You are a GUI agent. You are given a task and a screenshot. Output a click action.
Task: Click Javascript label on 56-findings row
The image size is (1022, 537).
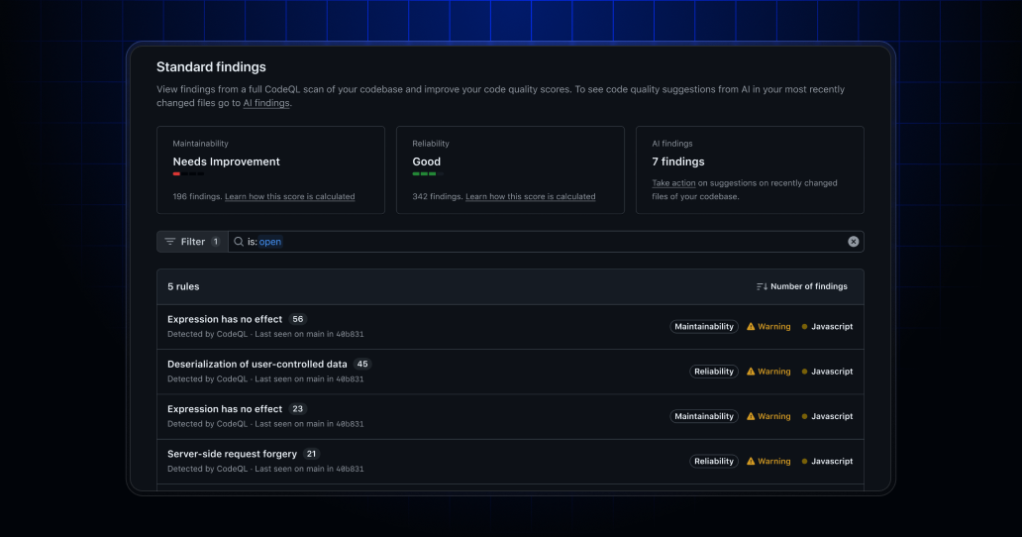[x=832, y=327]
